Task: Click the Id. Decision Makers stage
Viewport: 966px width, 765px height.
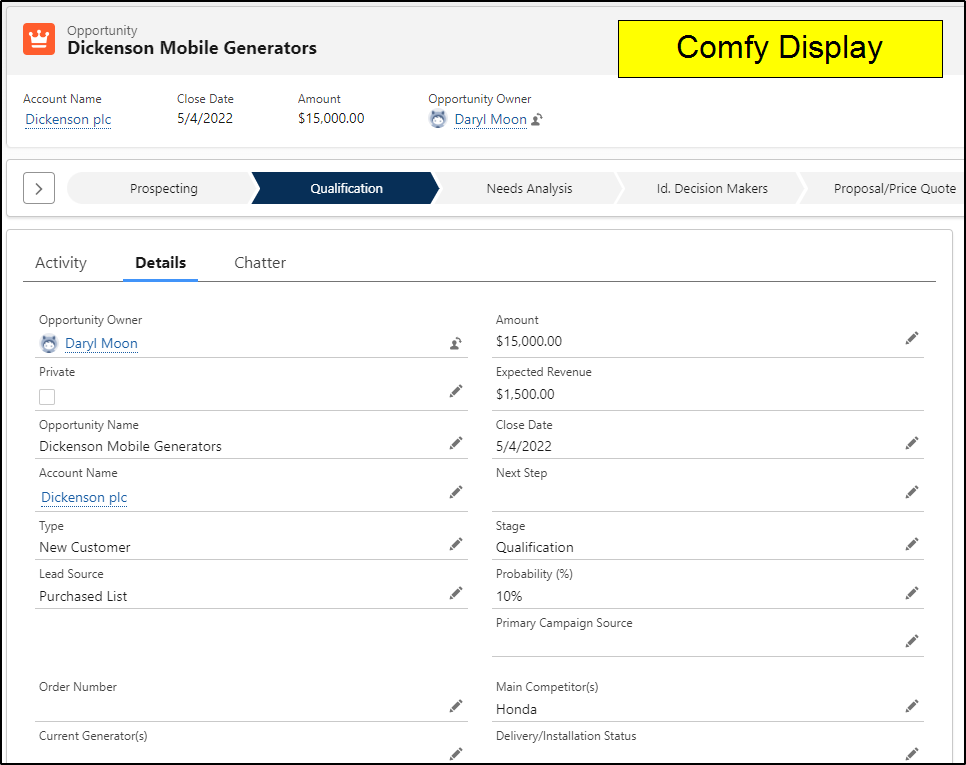Action: [712, 188]
